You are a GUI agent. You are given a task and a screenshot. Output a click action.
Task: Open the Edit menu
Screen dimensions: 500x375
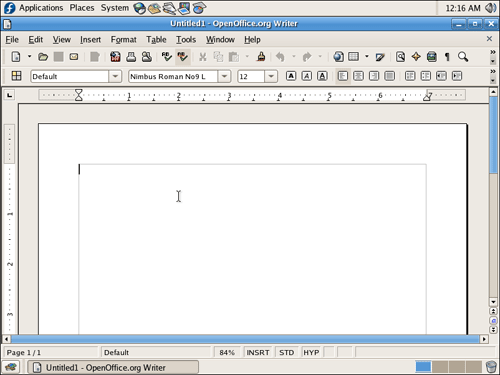pos(35,40)
